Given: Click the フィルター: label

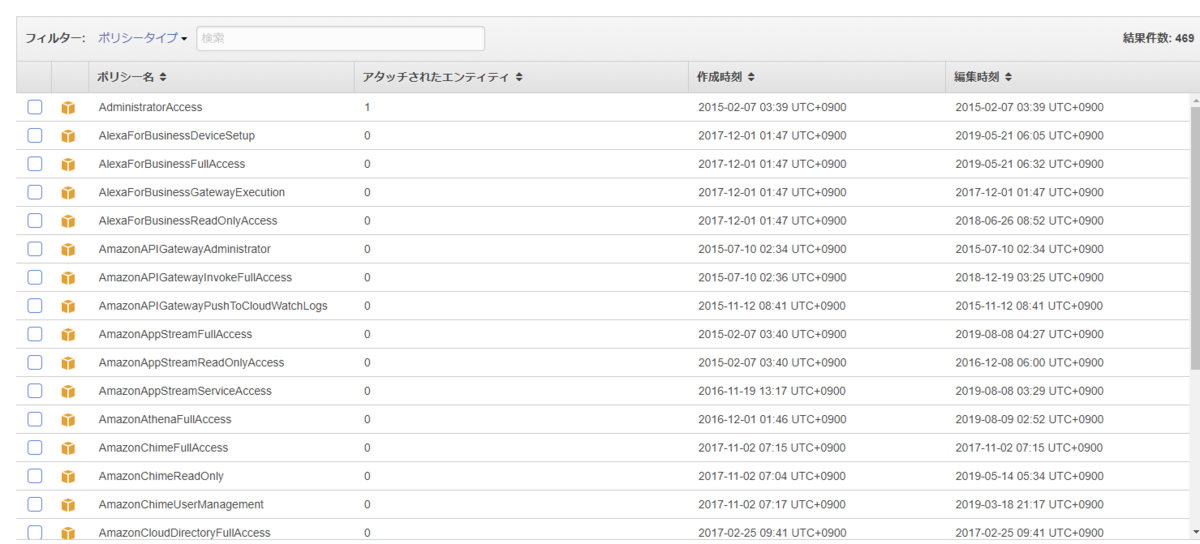Looking at the screenshot, I should (55, 38).
